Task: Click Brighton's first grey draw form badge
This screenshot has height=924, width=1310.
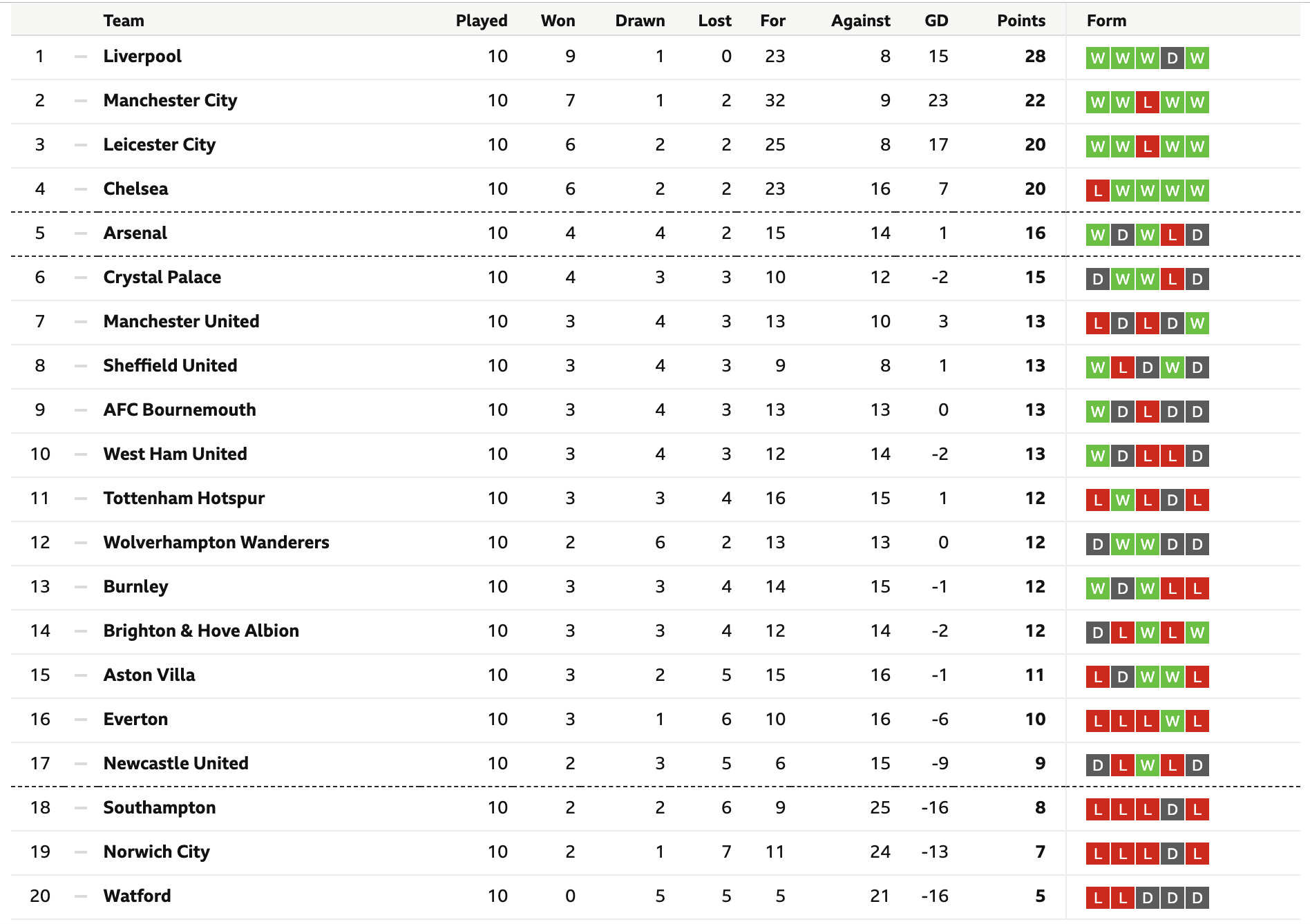Action: pyautogui.click(x=1097, y=633)
